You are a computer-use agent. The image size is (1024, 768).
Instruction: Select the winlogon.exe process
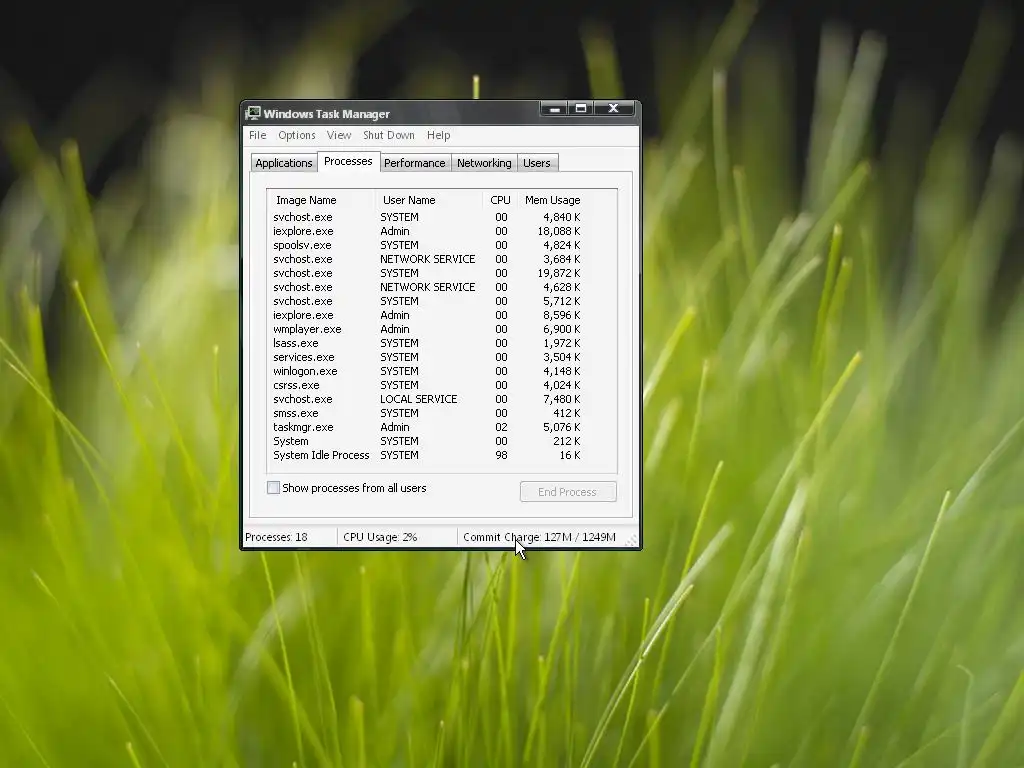pyautogui.click(x=426, y=371)
